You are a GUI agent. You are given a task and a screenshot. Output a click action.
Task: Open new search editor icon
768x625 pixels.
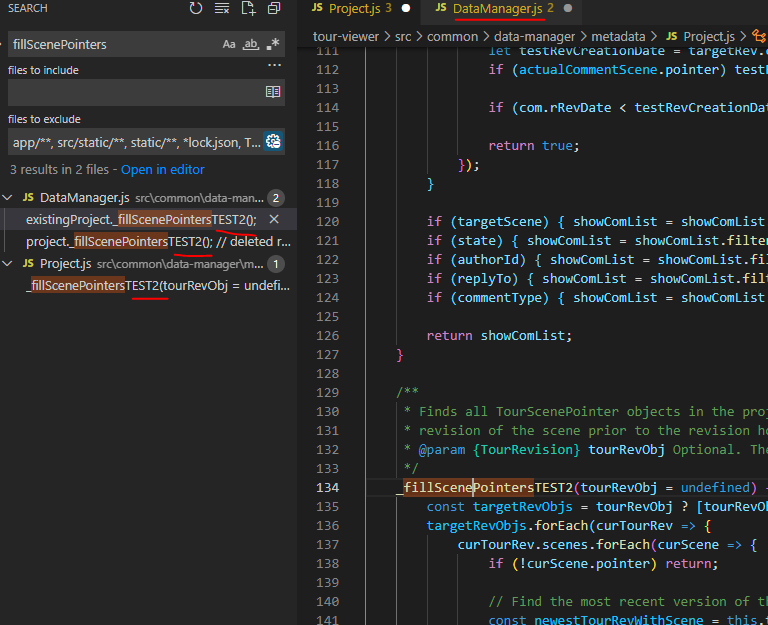(248, 8)
